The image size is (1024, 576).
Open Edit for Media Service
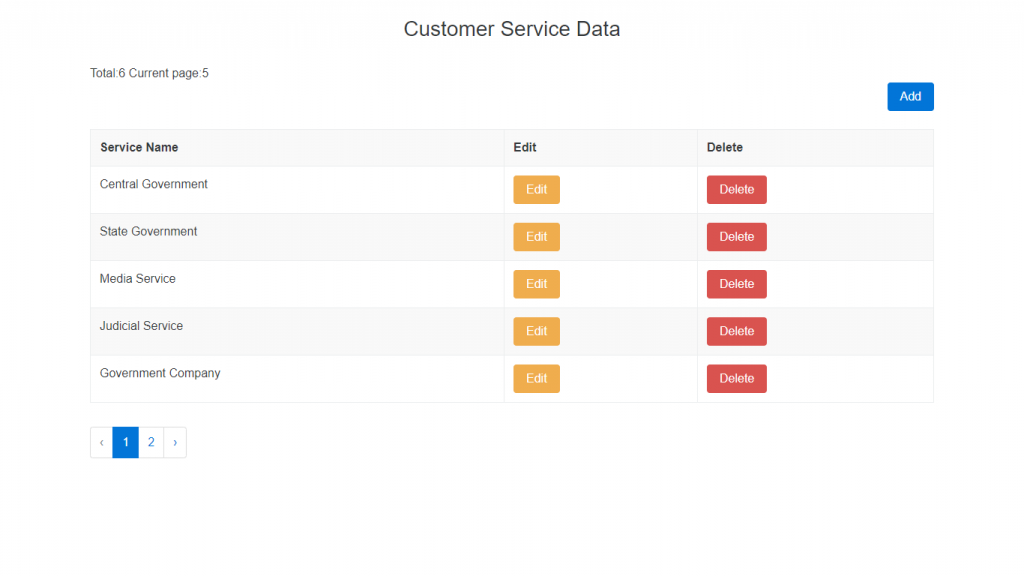(x=536, y=284)
